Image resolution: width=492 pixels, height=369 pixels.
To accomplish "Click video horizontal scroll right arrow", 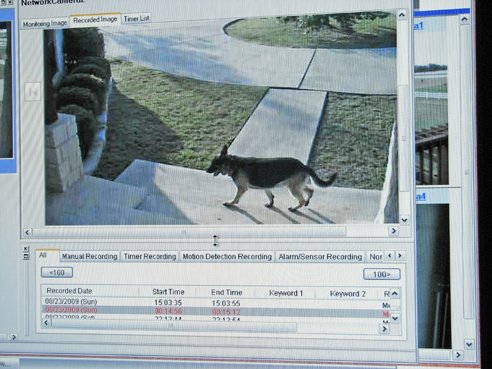I will coord(394,231).
